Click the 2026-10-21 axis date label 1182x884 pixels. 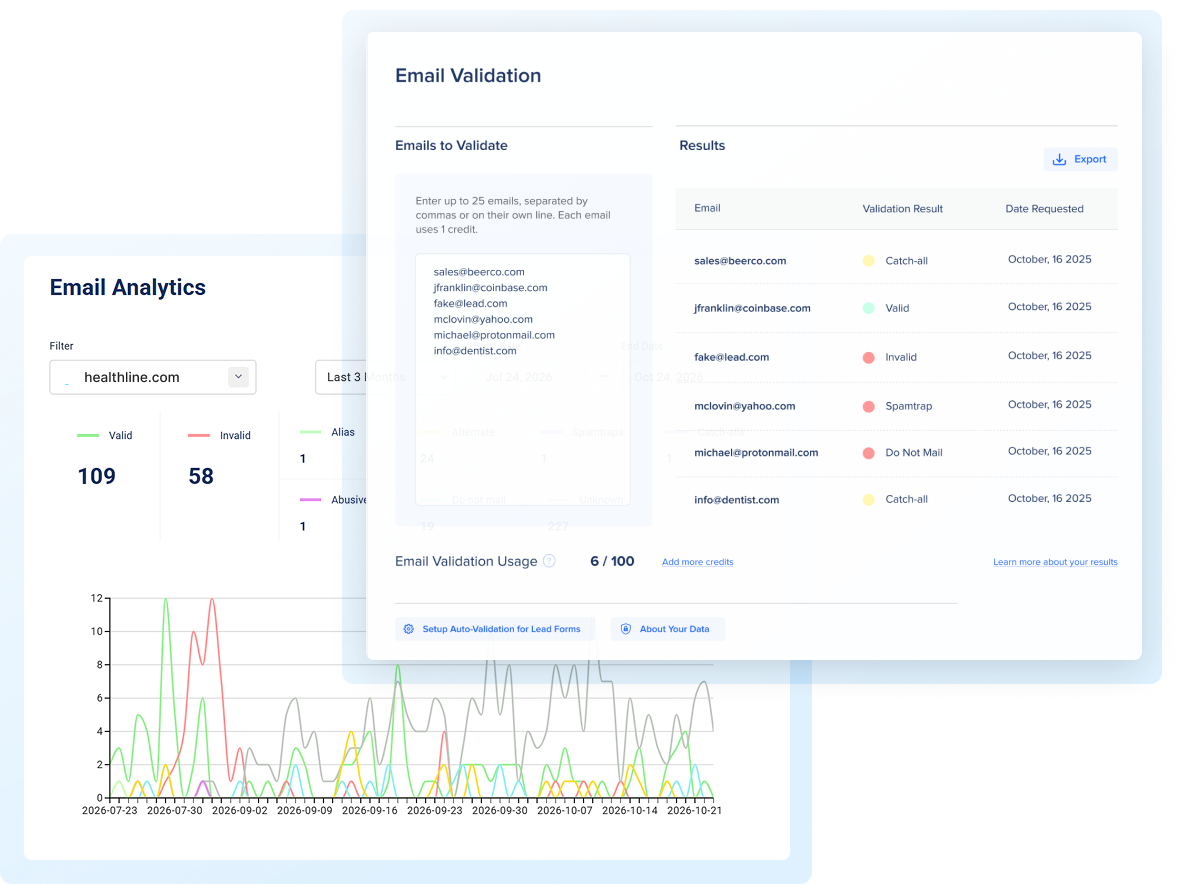[694, 811]
